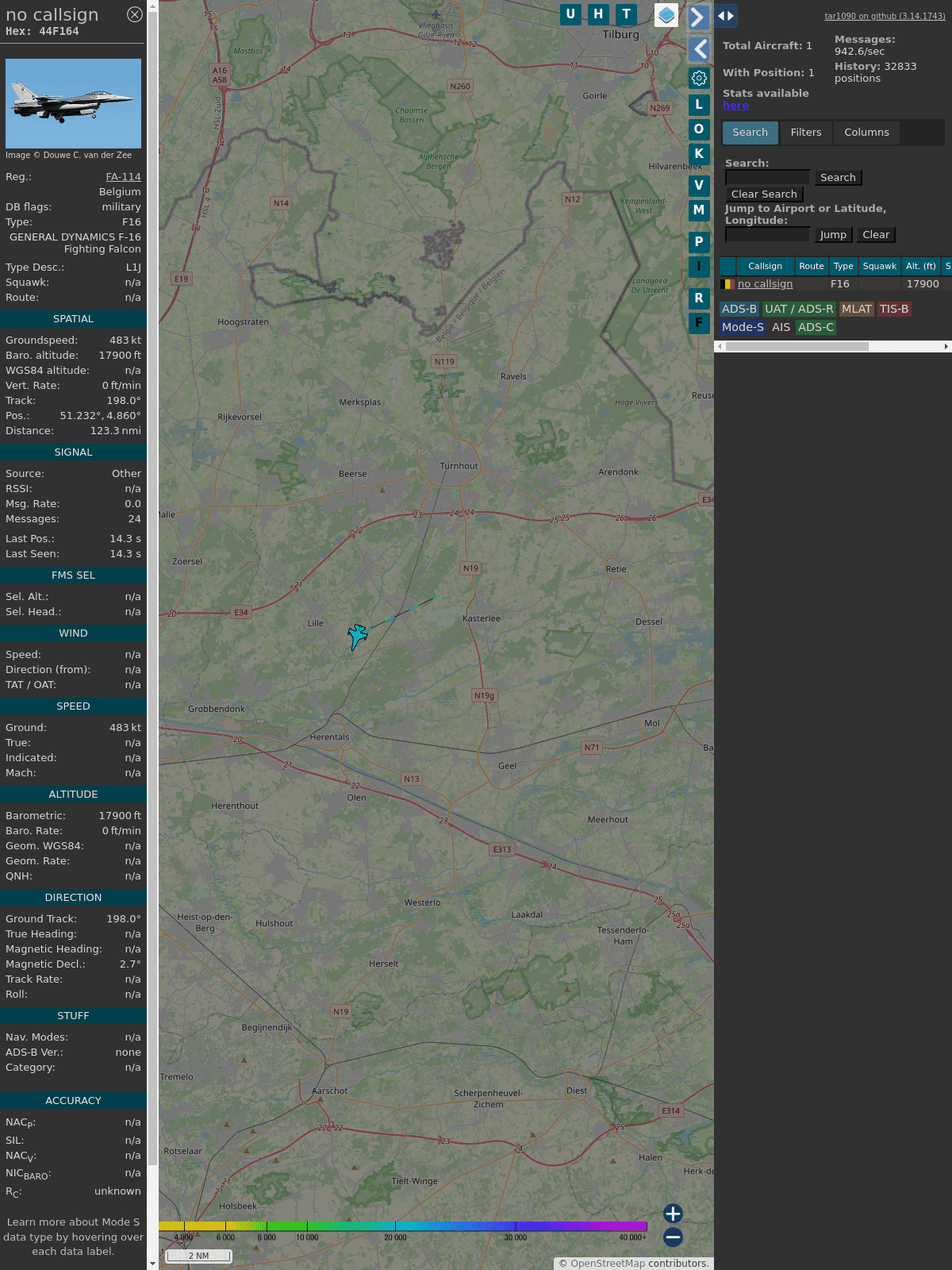This screenshot has height=1270, width=952.
Task: Click the H map button
Action: coord(598,14)
